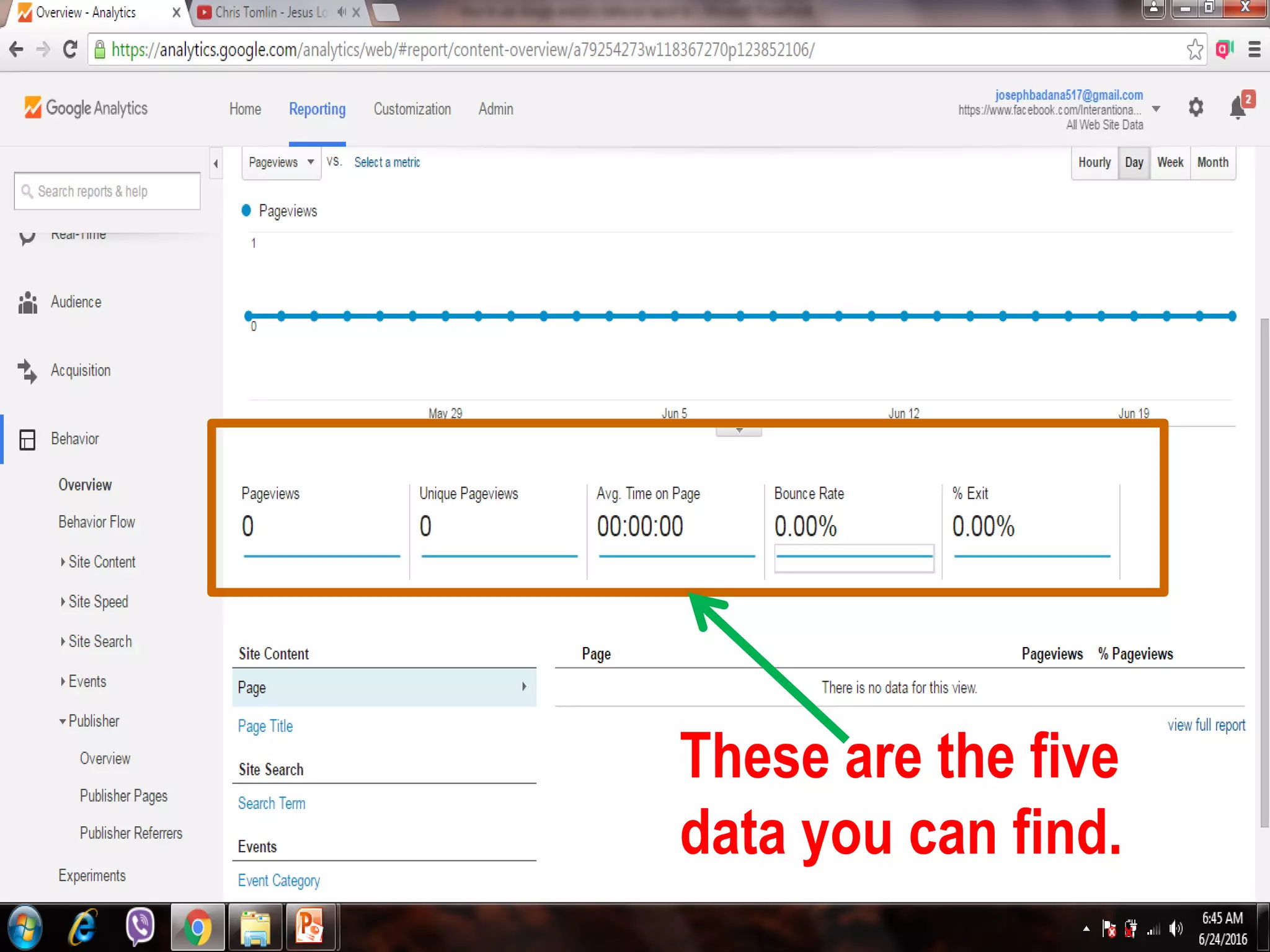This screenshot has height=952, width=1270.
Task: Select the Page row under Site Content
Action: (384, 687)
